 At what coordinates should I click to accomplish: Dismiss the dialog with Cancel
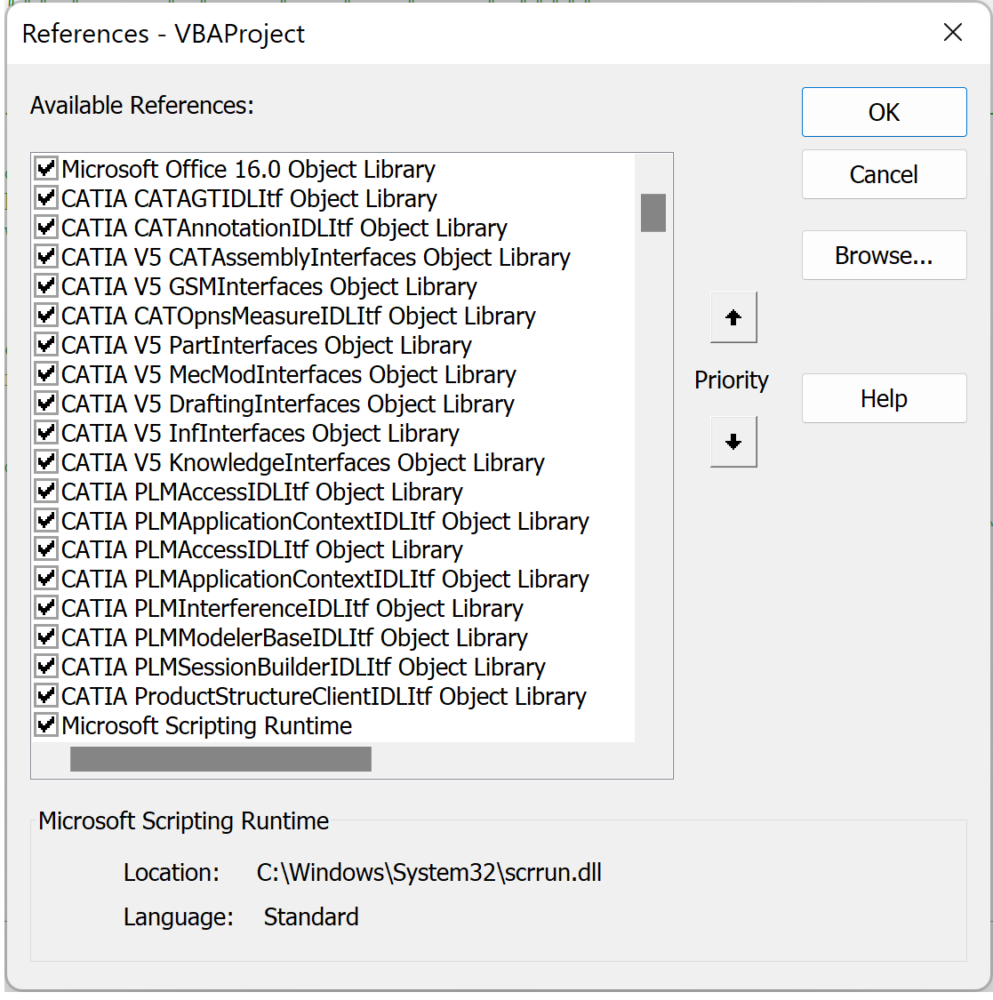pos(883,174)
